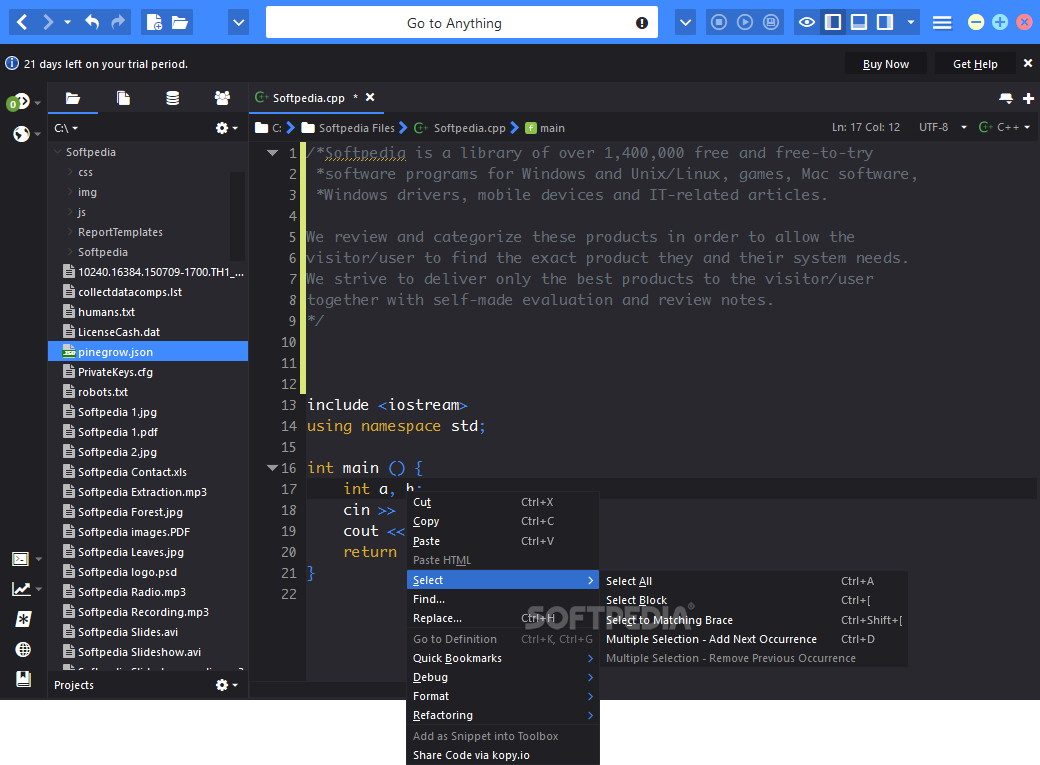Click the Go to Anything search field
Image resolution: width=1040 pixels, height=765 pixels.
click(x=462, y=23)
